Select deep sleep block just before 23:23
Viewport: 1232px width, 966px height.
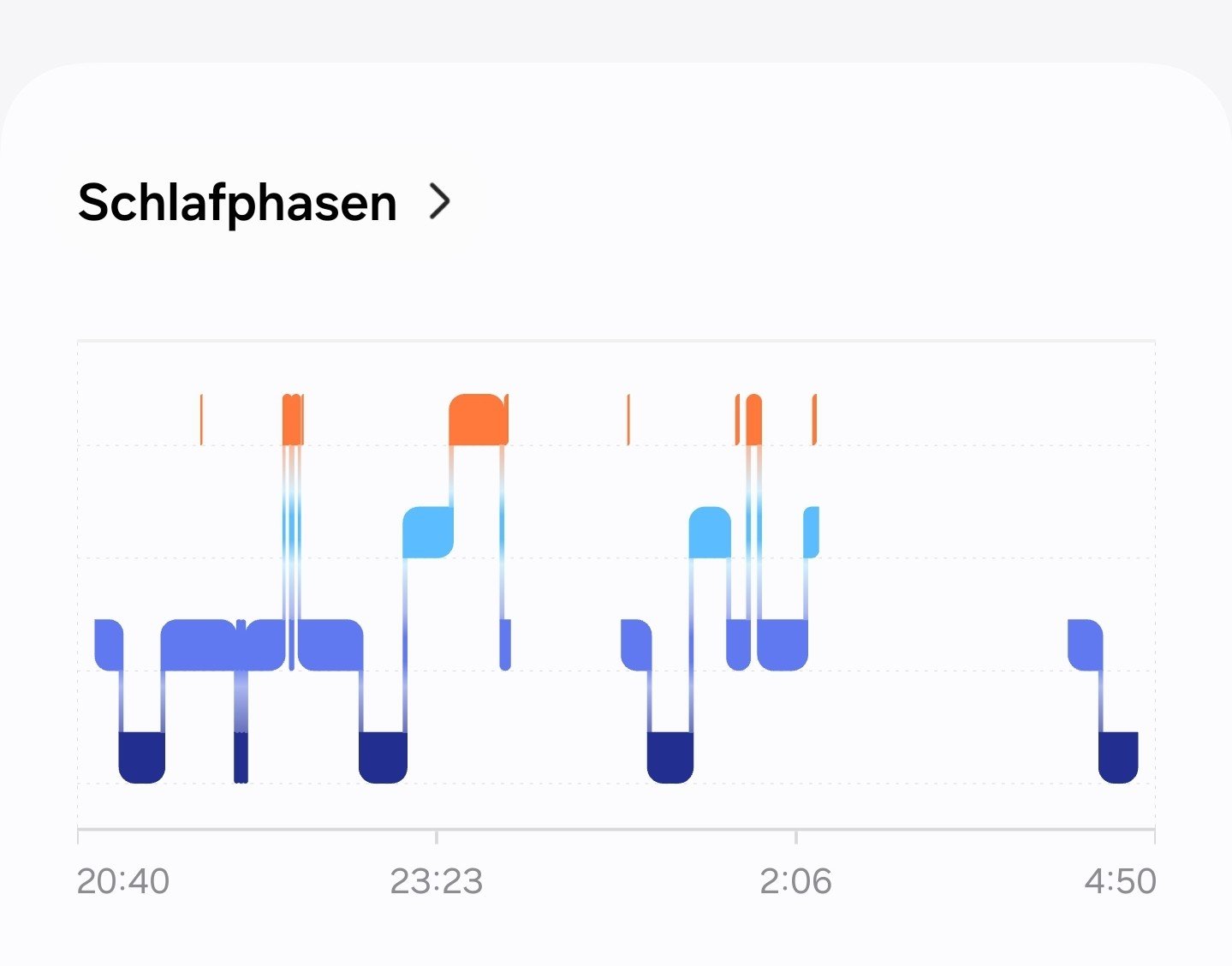(383, 757)
